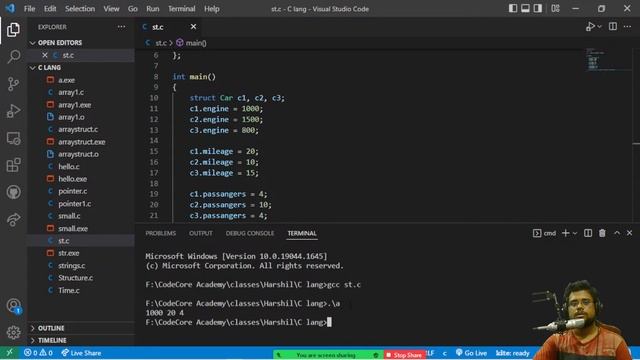This screenshot has height=360, width=640.
Task: Open the Explorer view in activity bar
Action: pyautogui.click(x=13, y=30)
